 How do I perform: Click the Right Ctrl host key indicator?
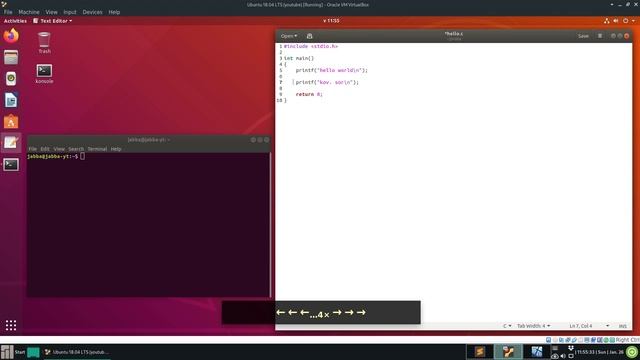tap(628, 340)
